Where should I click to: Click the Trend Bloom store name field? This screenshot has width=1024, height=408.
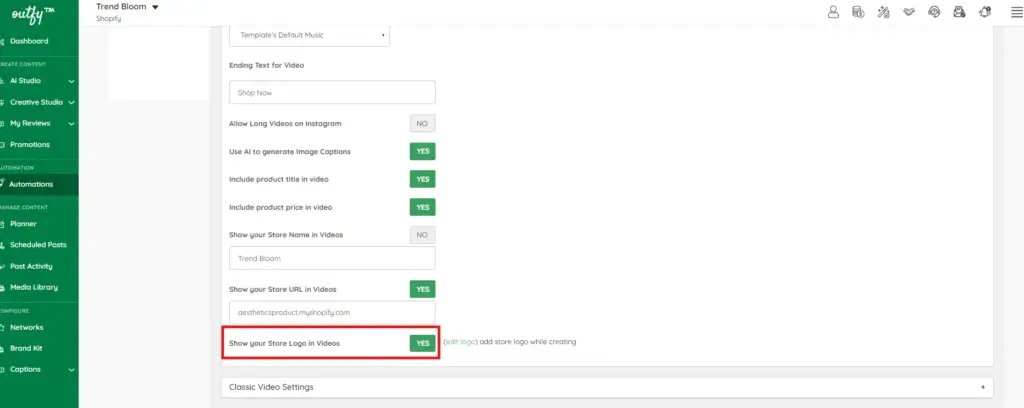(332, 259)
